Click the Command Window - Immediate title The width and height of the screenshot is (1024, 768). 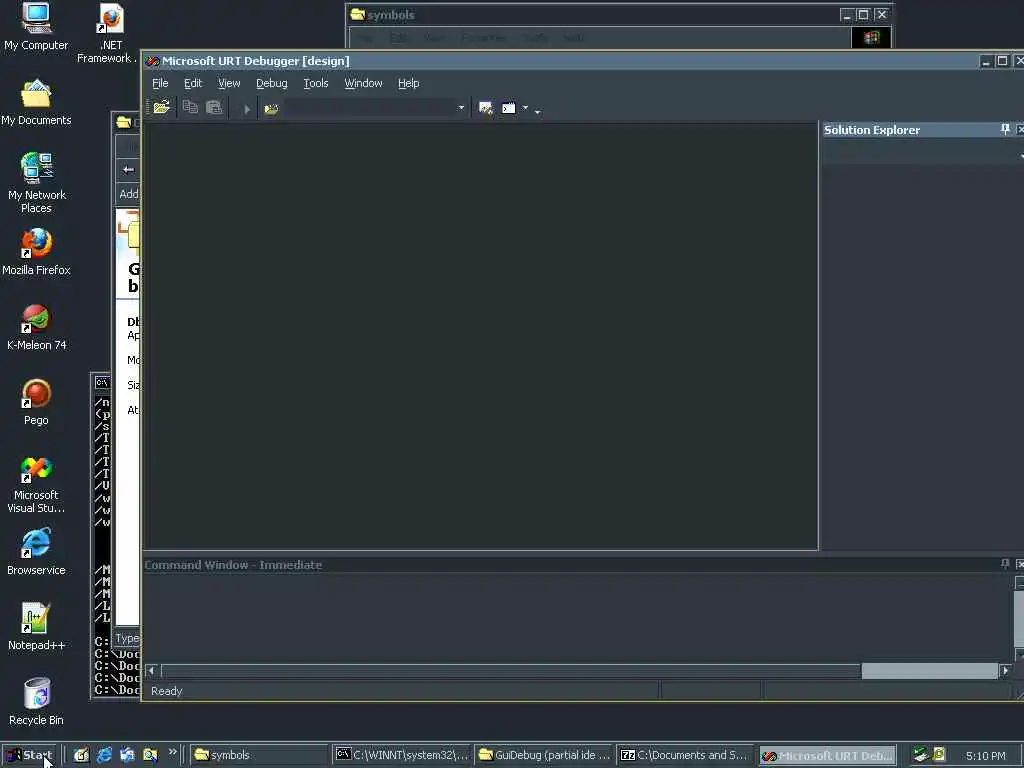point(233,565)
